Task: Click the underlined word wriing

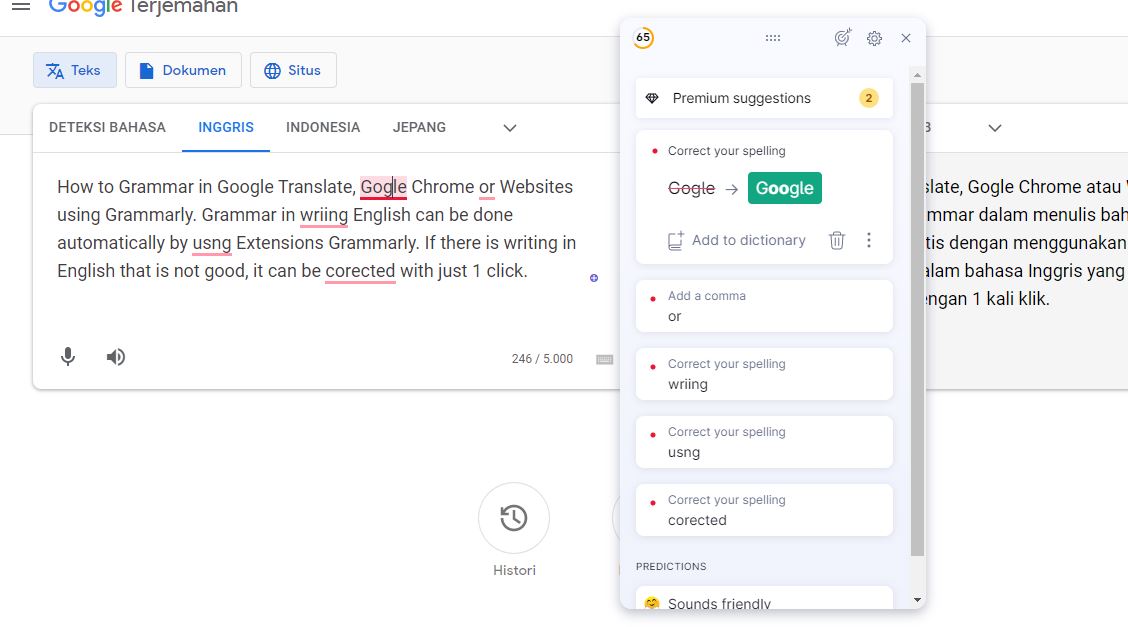Action: [324, 215]
